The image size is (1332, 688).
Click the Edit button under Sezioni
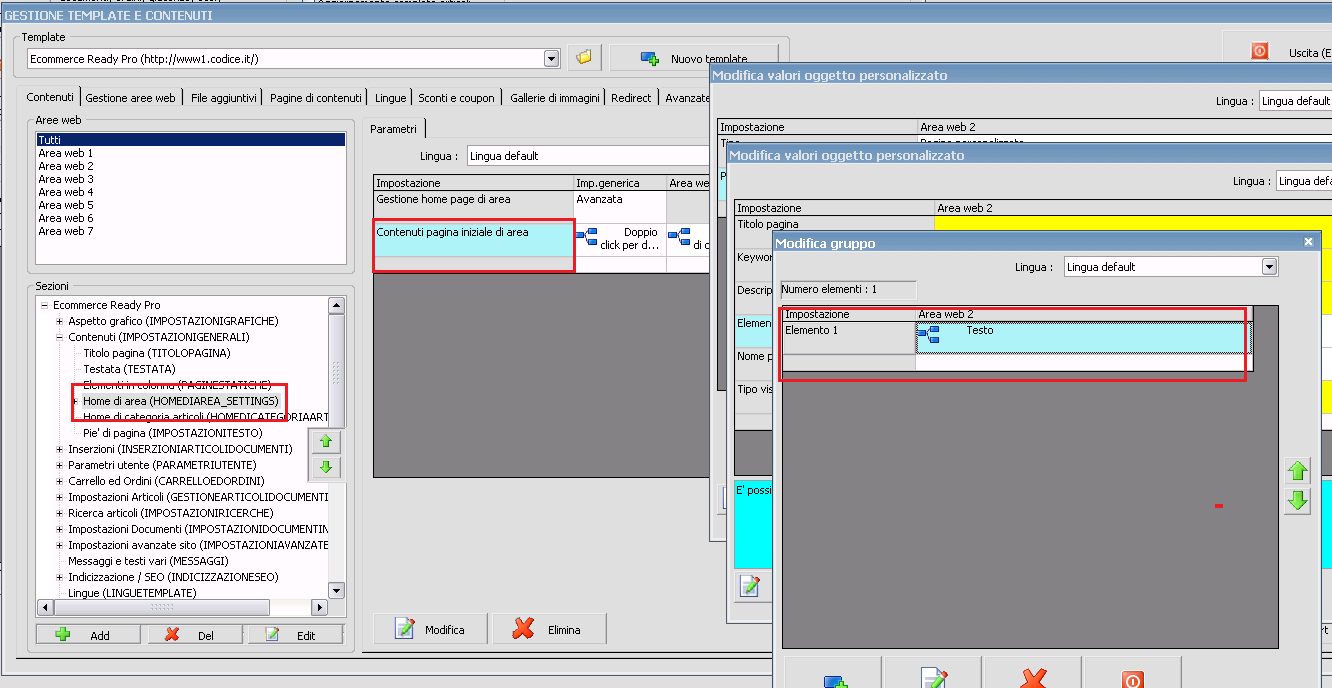295,634
